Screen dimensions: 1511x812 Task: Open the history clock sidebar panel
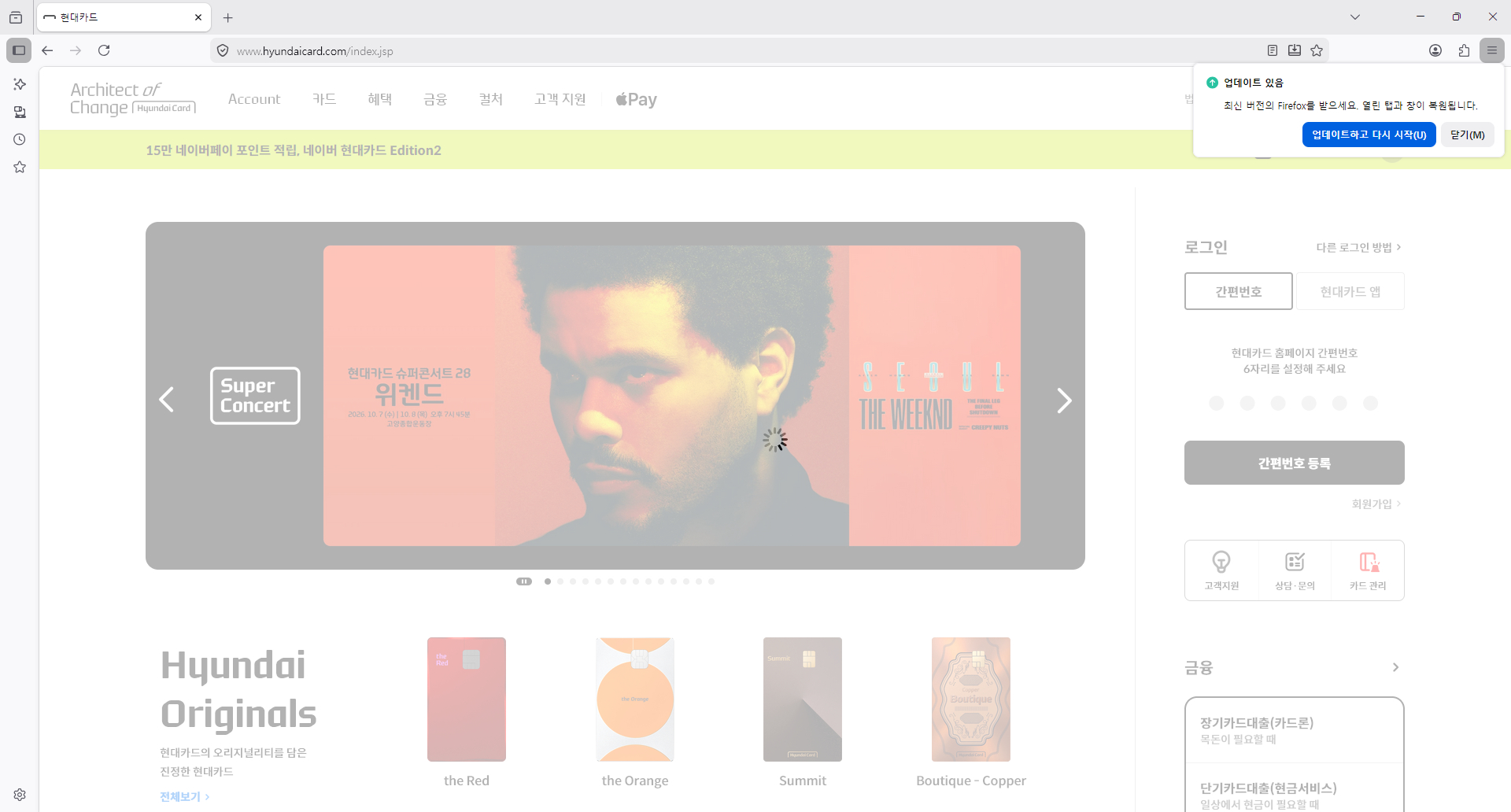[20, 139]
